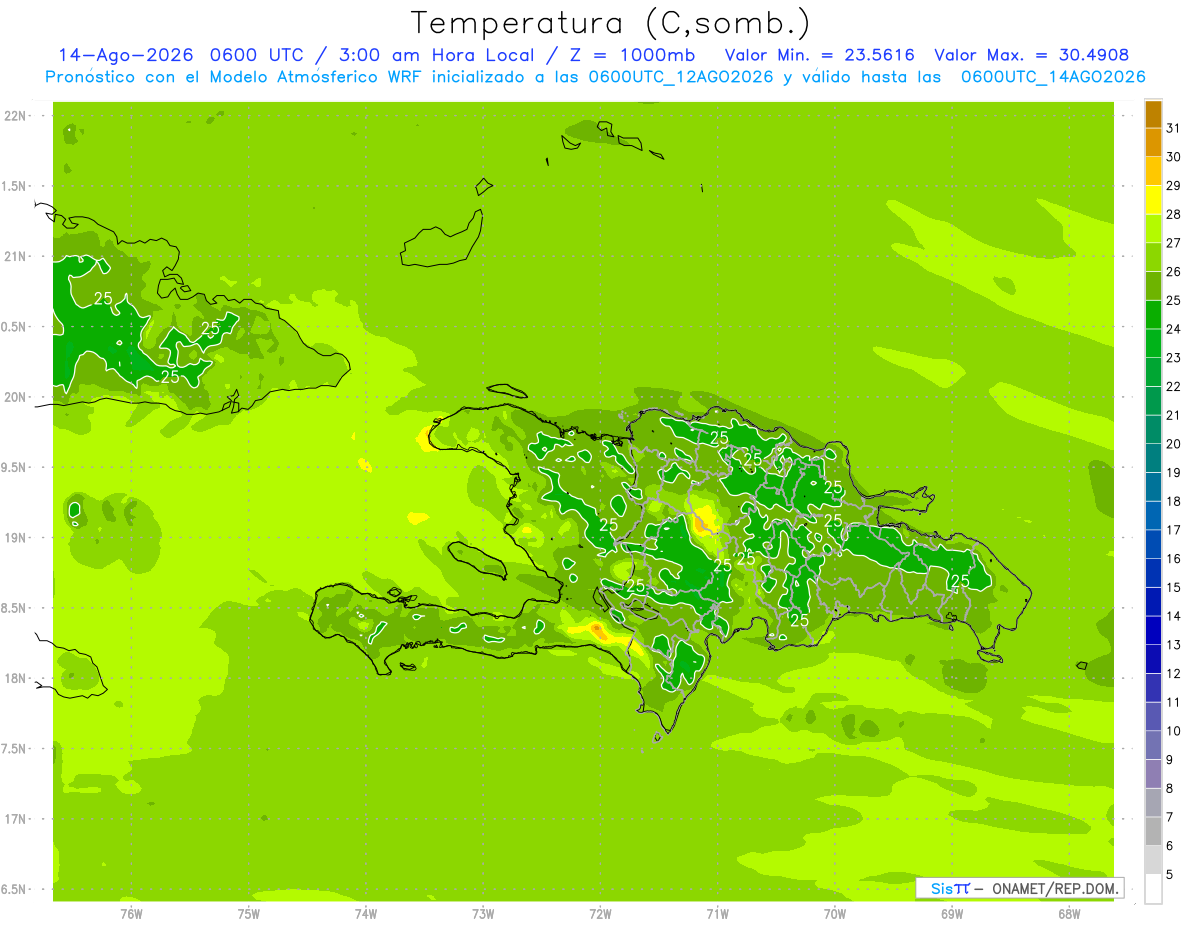Viewport: 1200px width, 927px height.
Task: Pick the orange swatch between 30 and 31
Action: (x=1153, y=142)
